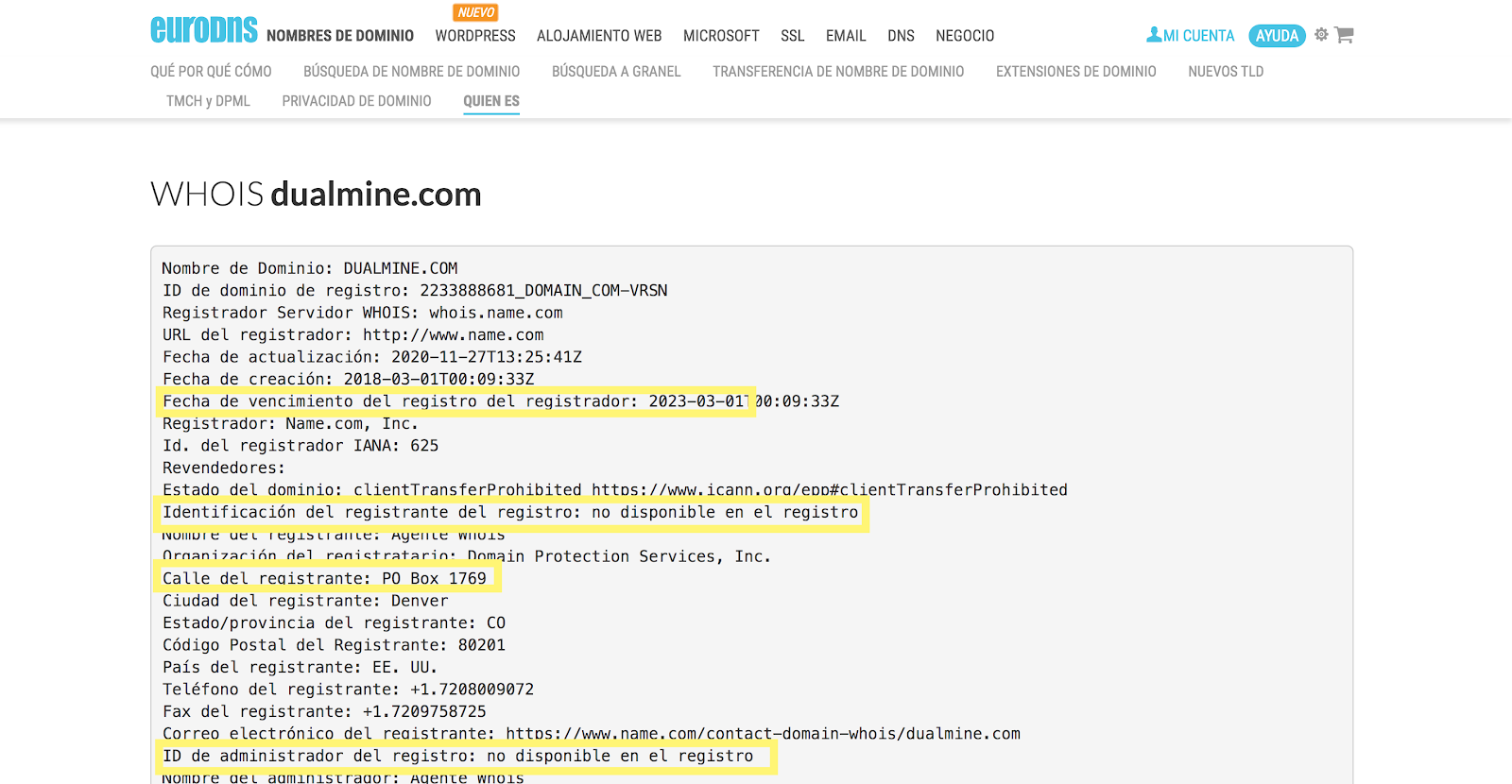The width and height of the screenshot is (1512, 784).
Task: Open the shopping cart icon
Action: click(1345, 35)
